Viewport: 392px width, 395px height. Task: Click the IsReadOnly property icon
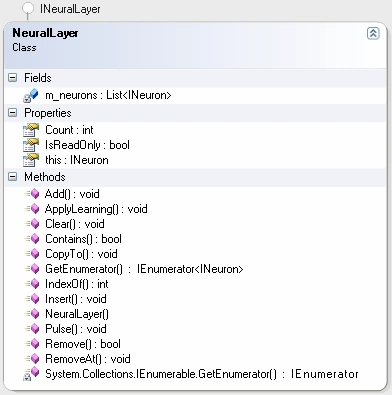click(31, 145)
